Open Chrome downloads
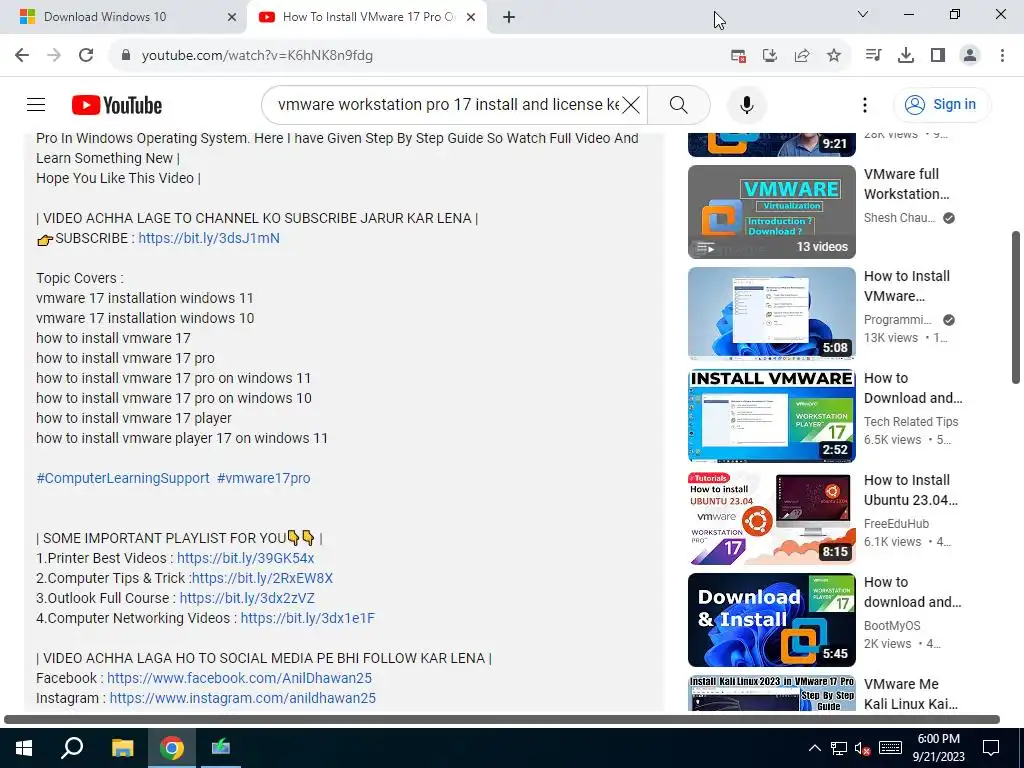Viewport: 1024px width, 768px height. tap(906, 56)
